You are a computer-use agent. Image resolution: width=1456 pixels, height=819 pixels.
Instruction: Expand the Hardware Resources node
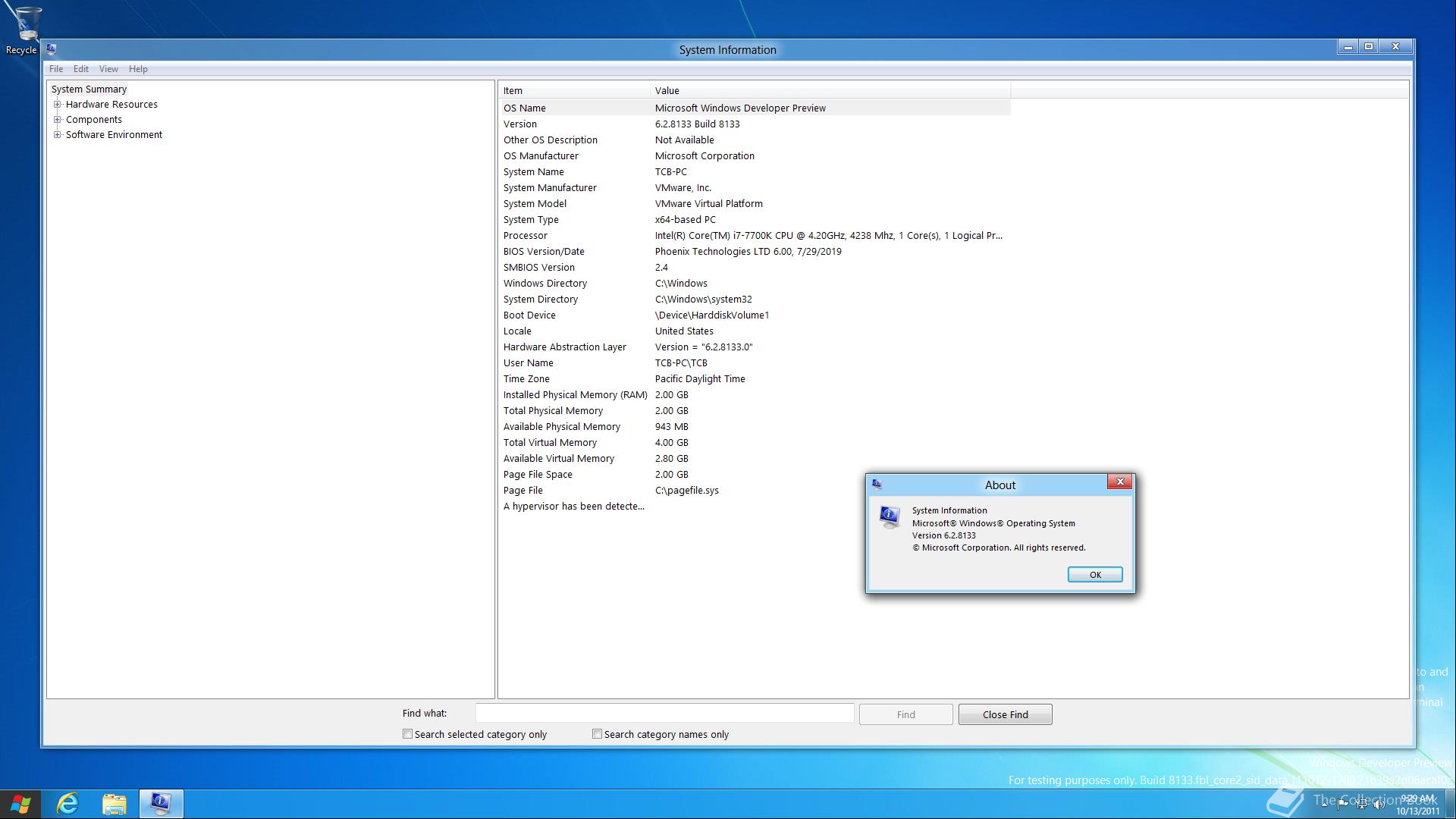pyautogui.click(x=57, y=105)
